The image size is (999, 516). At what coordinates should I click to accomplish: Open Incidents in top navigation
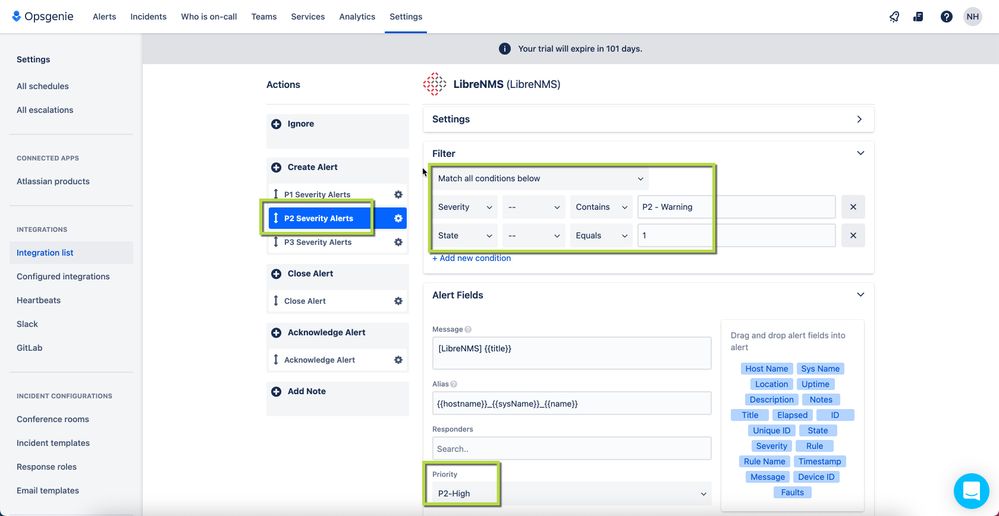click(148, 17)
